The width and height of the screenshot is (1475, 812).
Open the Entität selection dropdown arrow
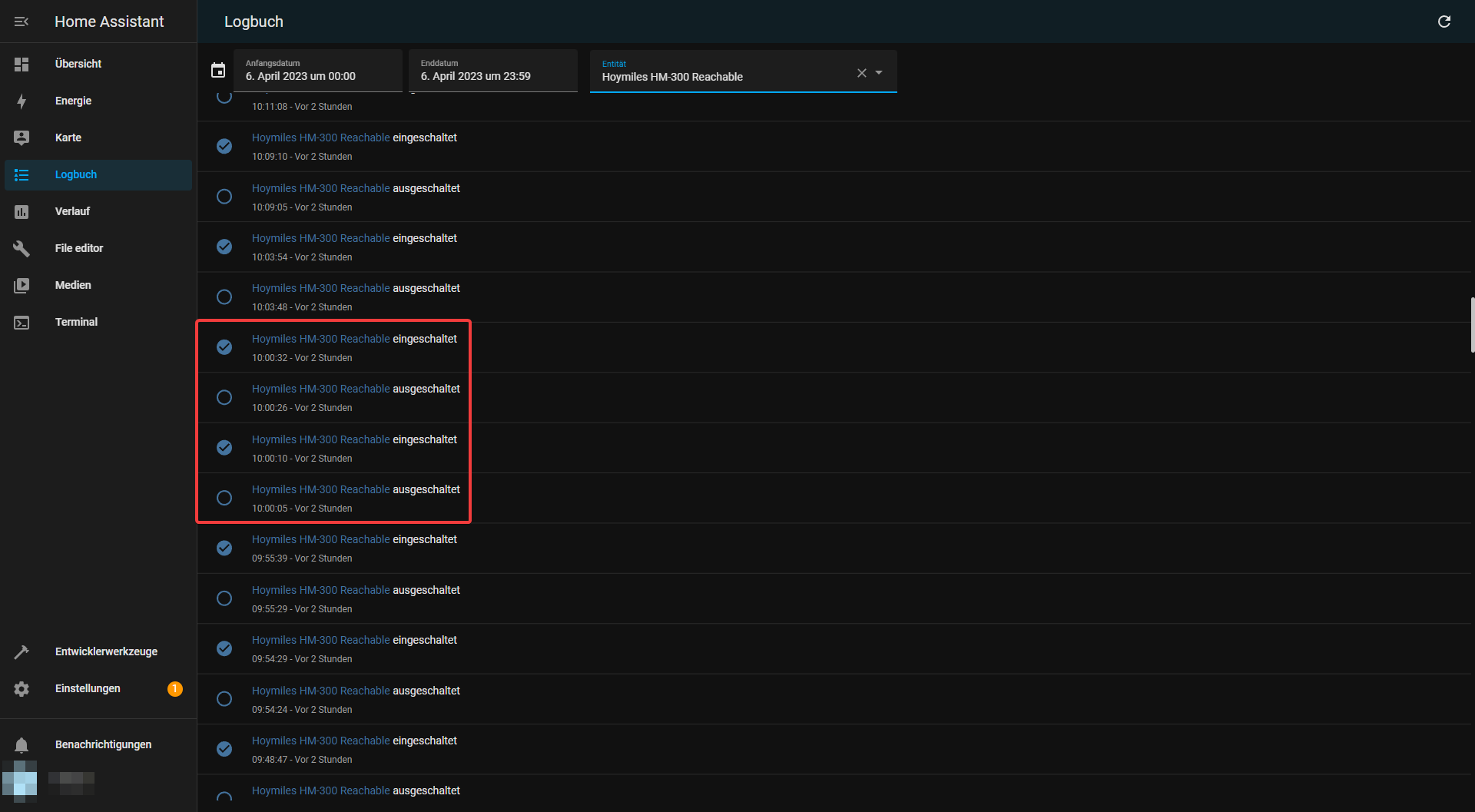880,73
